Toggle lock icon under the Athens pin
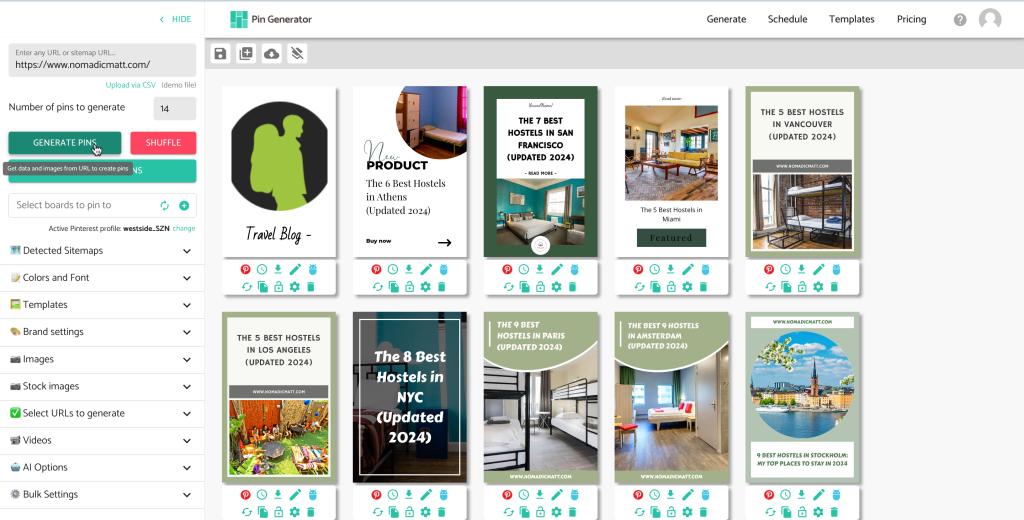 pyautogui.click(x=409, y=287)
